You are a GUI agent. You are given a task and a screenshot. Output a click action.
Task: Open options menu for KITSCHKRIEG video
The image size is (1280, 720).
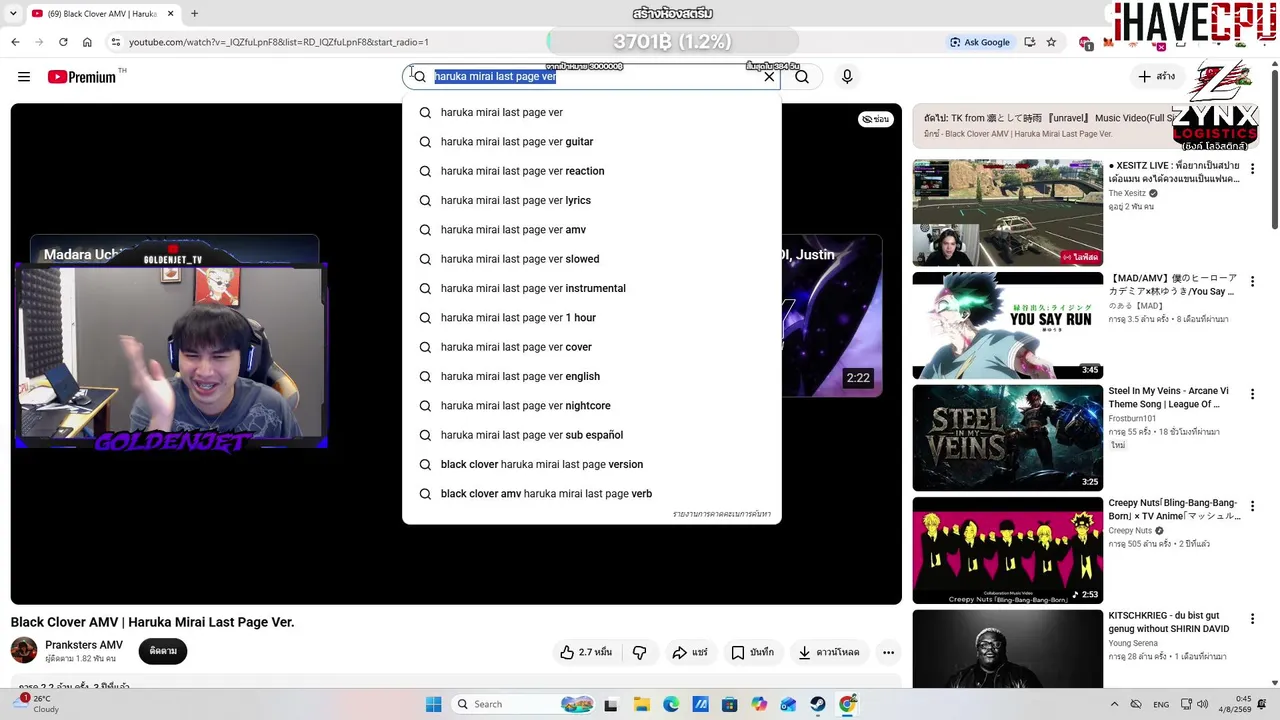coord(1252,620)
